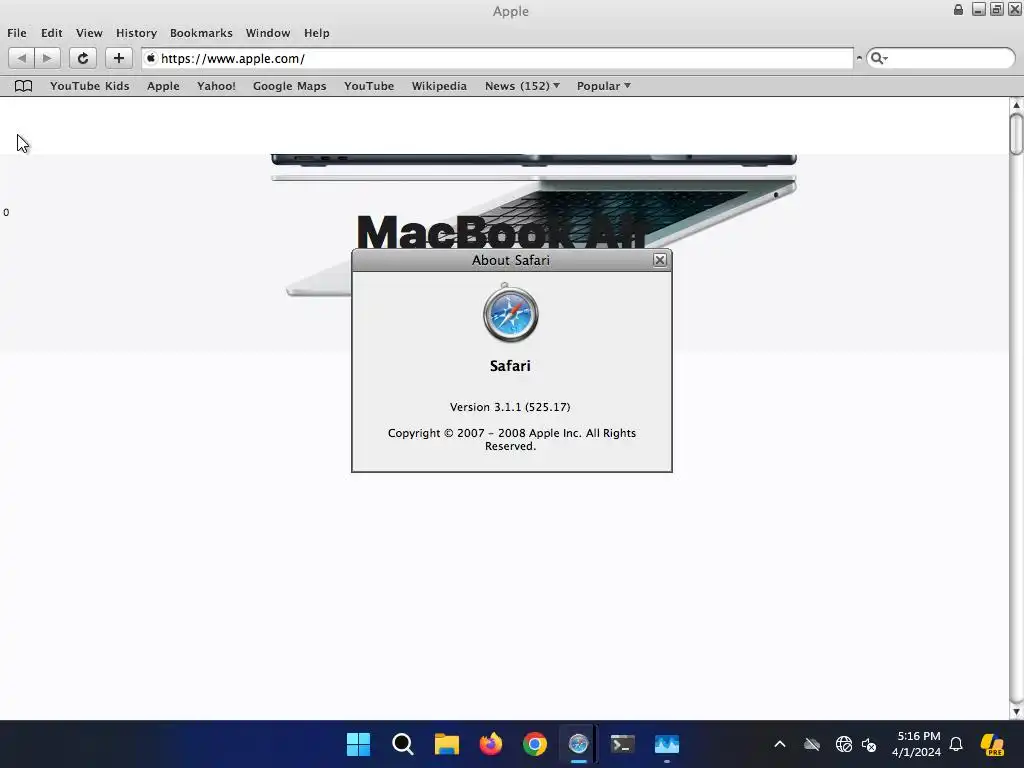Reload the current page
Viewport: 1024px width, 768px height.
tap(83, 58)
